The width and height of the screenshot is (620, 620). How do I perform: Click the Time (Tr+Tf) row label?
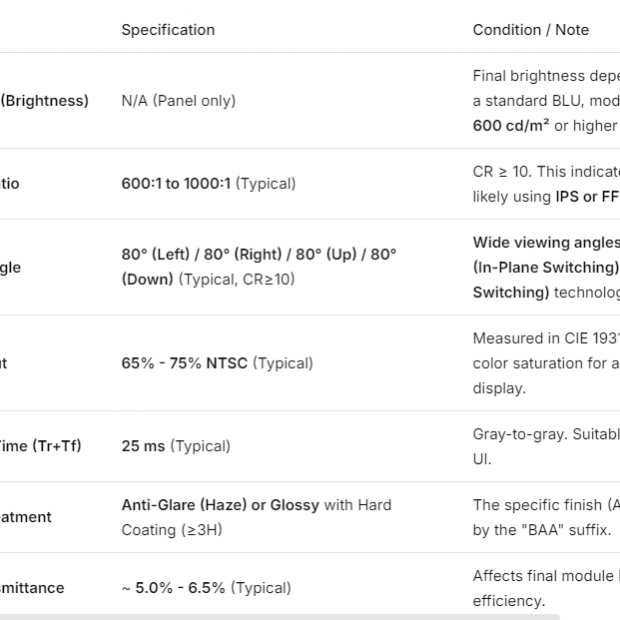[41, 446]
